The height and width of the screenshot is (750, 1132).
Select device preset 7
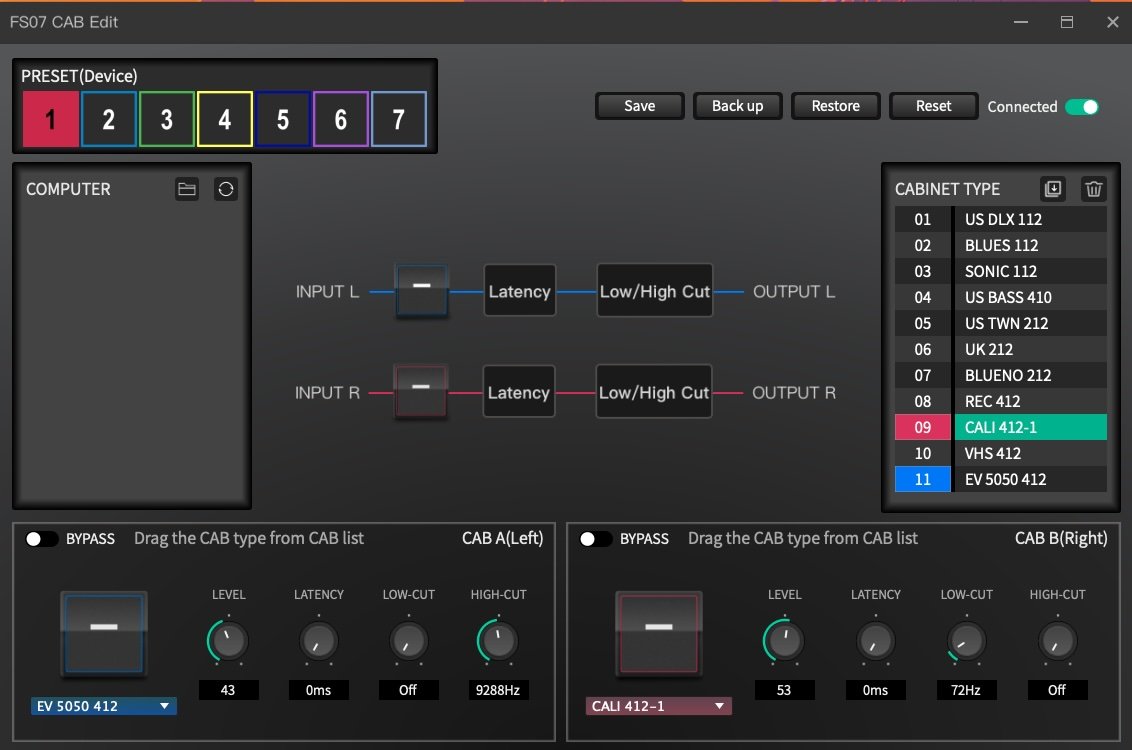(x=399, y=119)
